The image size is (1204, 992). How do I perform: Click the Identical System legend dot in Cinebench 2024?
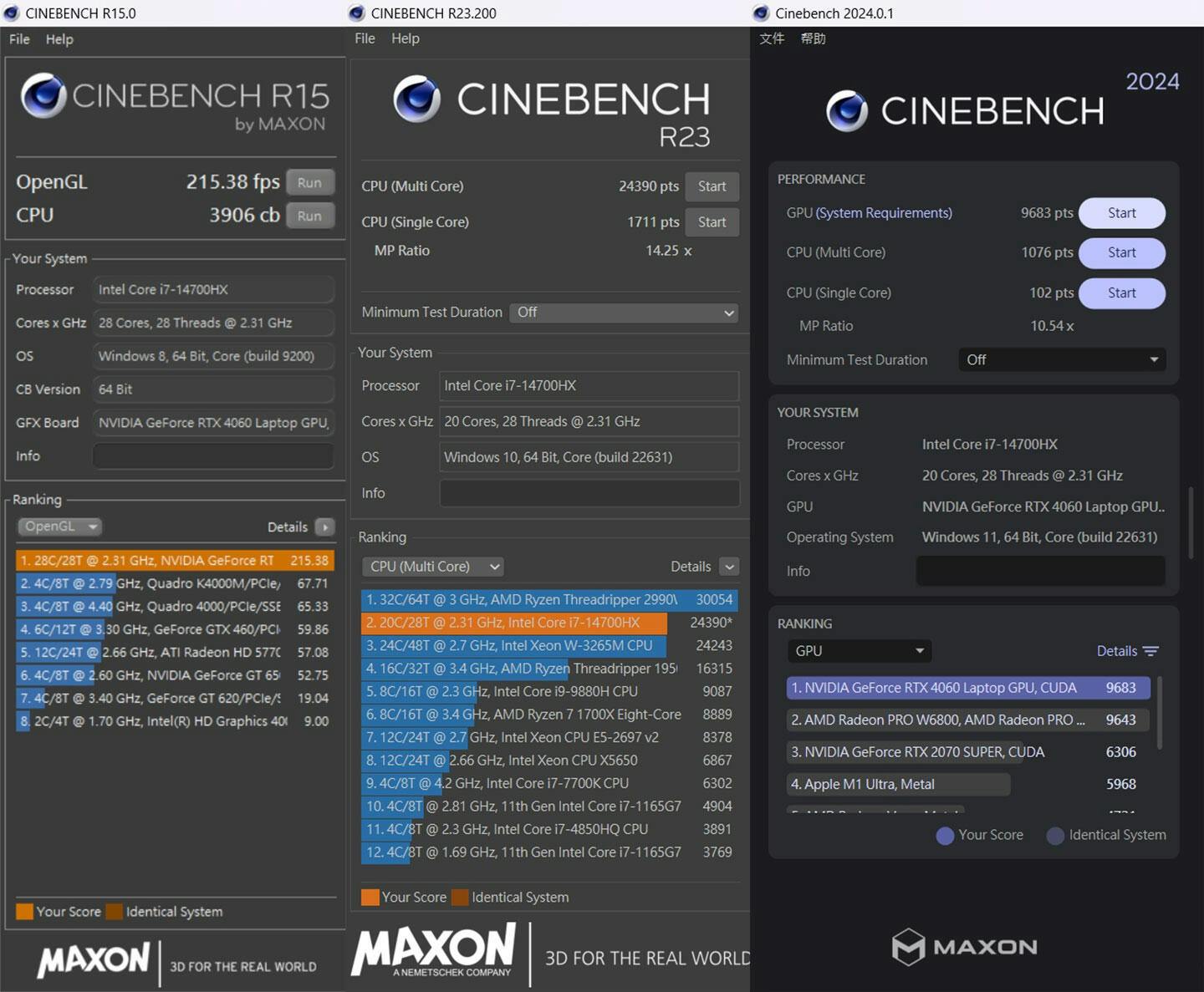coord(1055,836)
